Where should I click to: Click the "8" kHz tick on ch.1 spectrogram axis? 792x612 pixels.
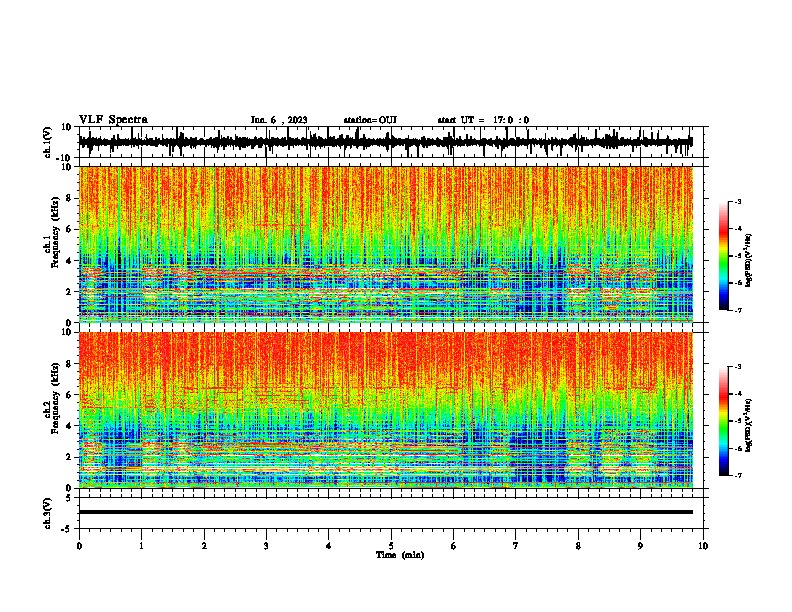(x=70, y=198)
